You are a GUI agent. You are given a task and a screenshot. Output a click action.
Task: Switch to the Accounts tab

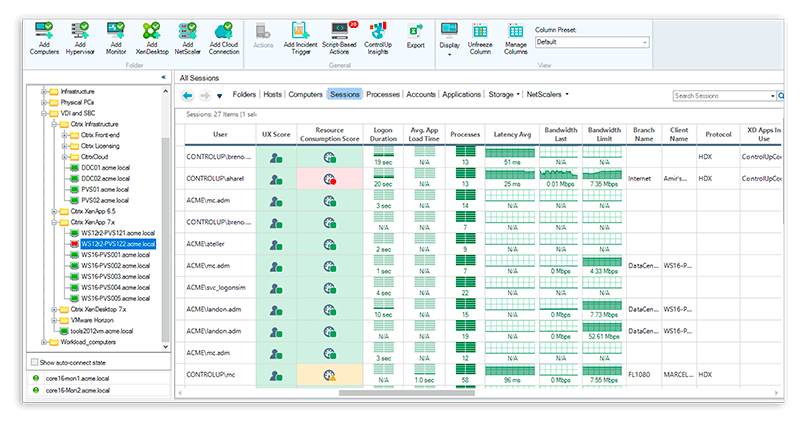pyautogui.click(x=421, y=95)
